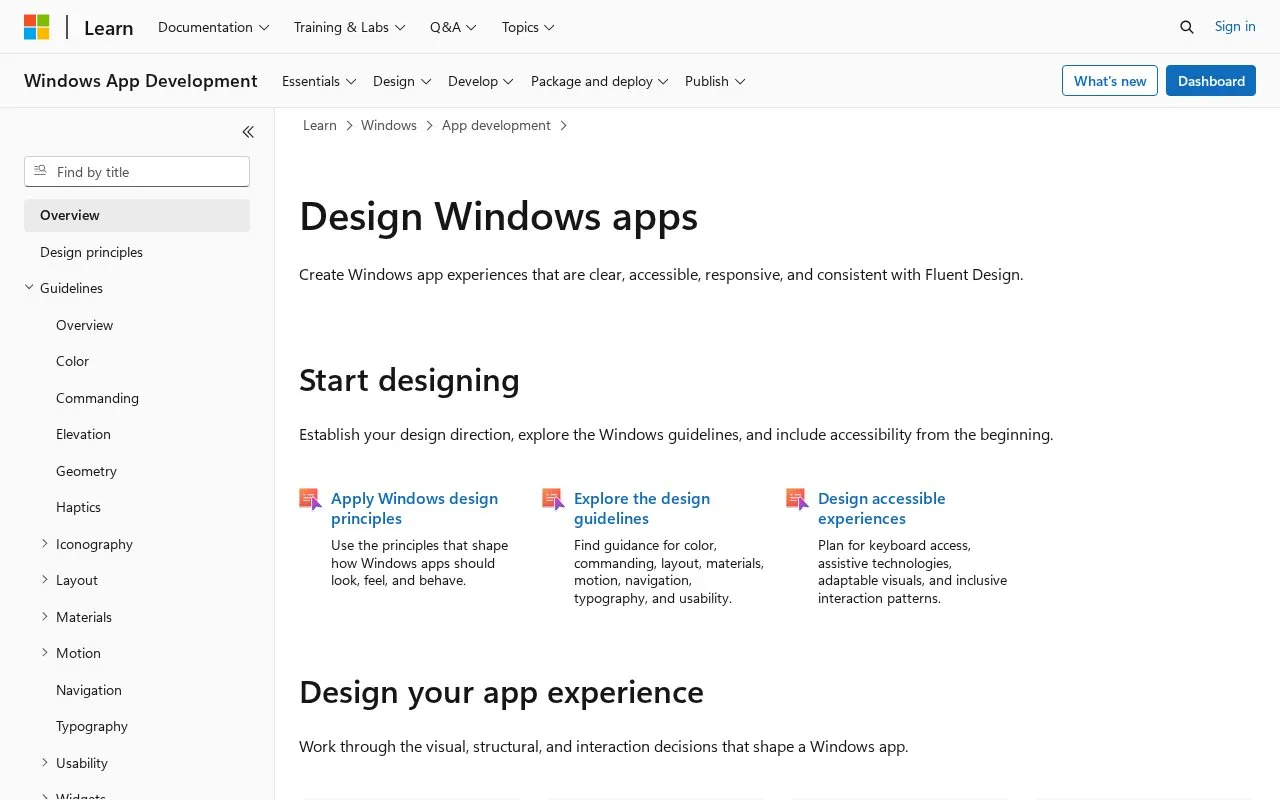Expand the Usability tree node
Viewport: 1280px width, 800px height.
coord(45,762)
